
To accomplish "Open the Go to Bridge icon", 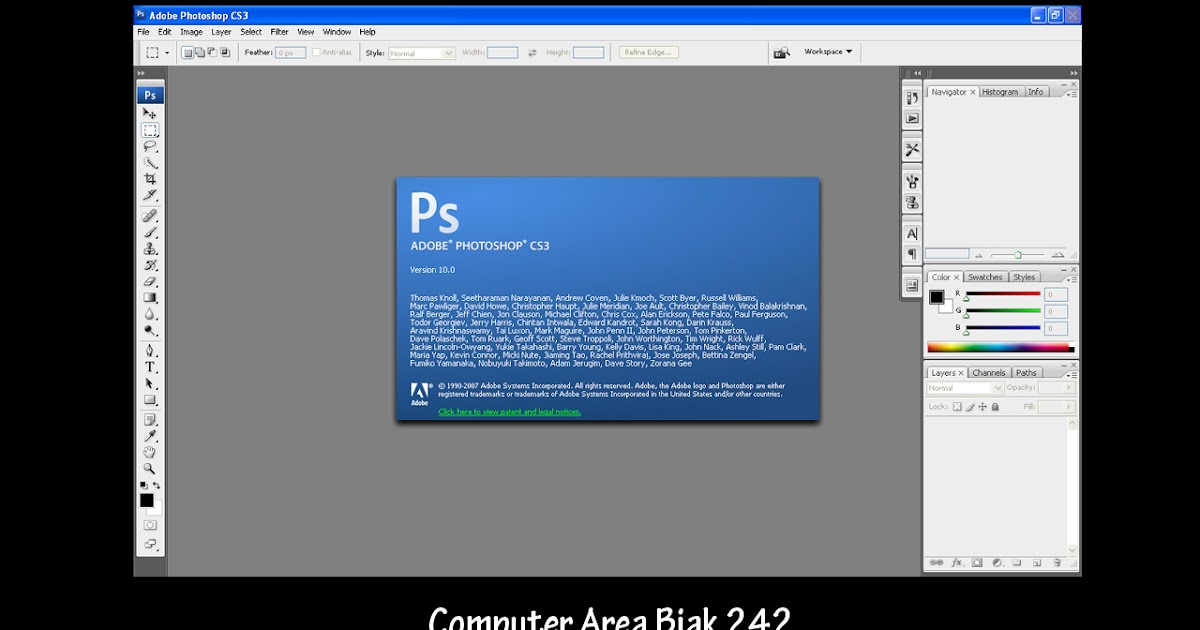I will pyautogui.click(x=781, y=52).
